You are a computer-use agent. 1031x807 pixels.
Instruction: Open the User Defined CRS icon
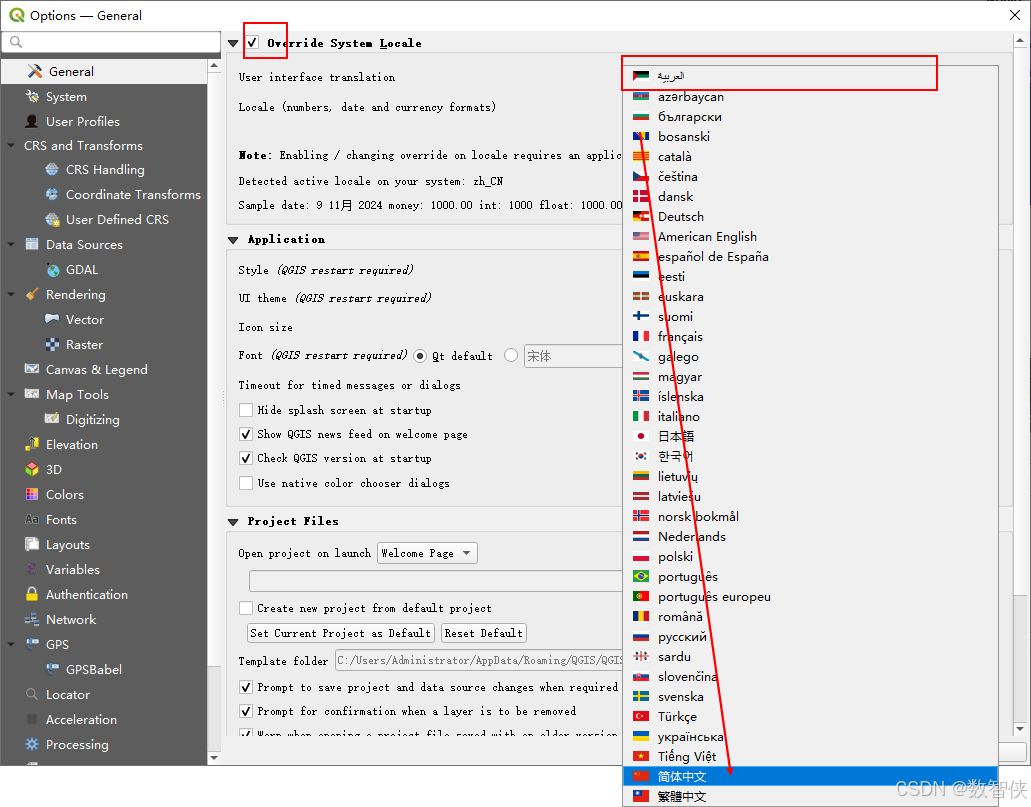point(52,219)
